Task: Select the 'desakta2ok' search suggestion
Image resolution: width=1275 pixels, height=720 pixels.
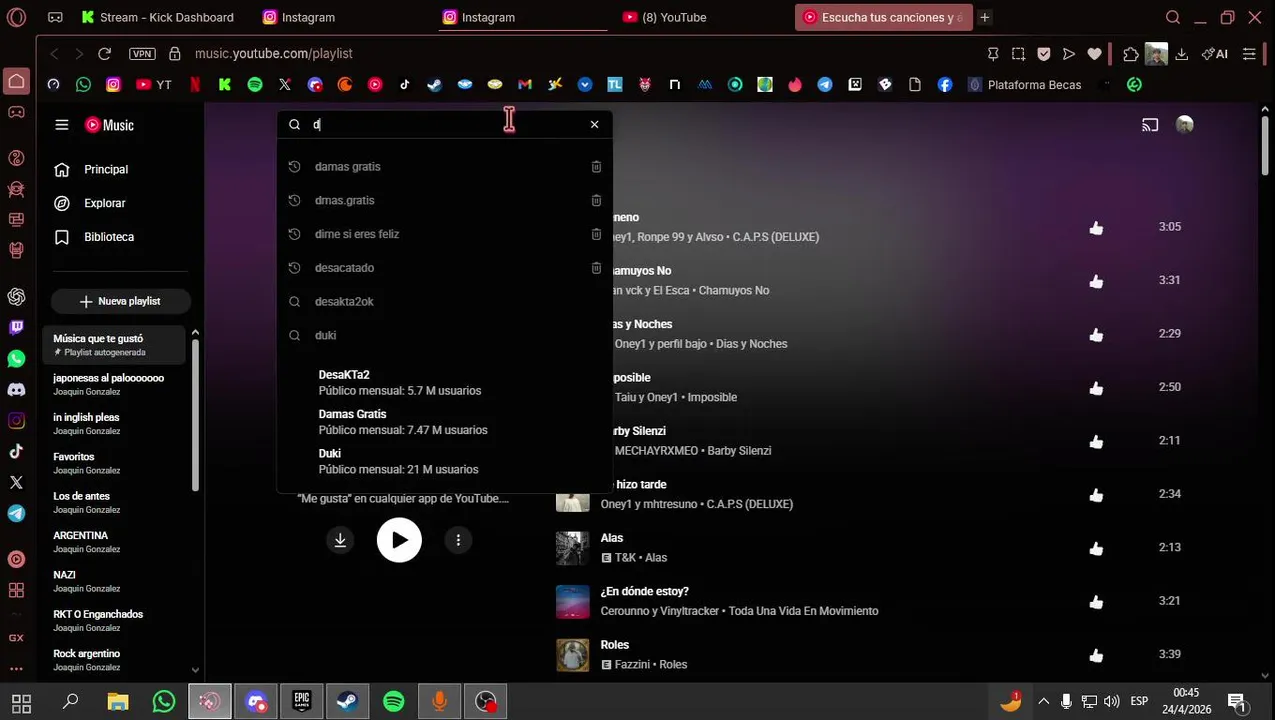Action: [444, 302]
